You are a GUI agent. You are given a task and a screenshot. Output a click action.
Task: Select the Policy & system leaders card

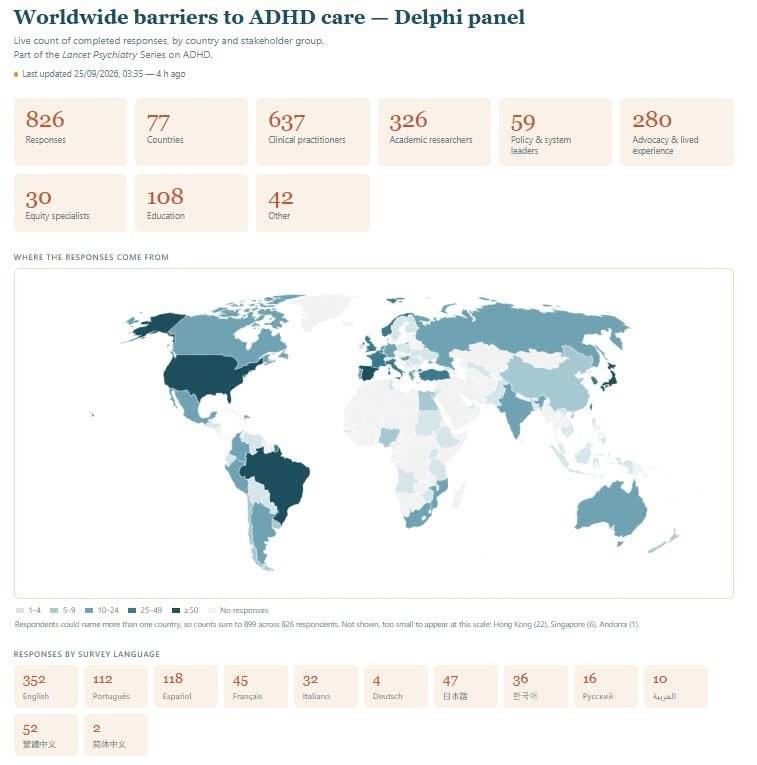click(x=555, y=132)
